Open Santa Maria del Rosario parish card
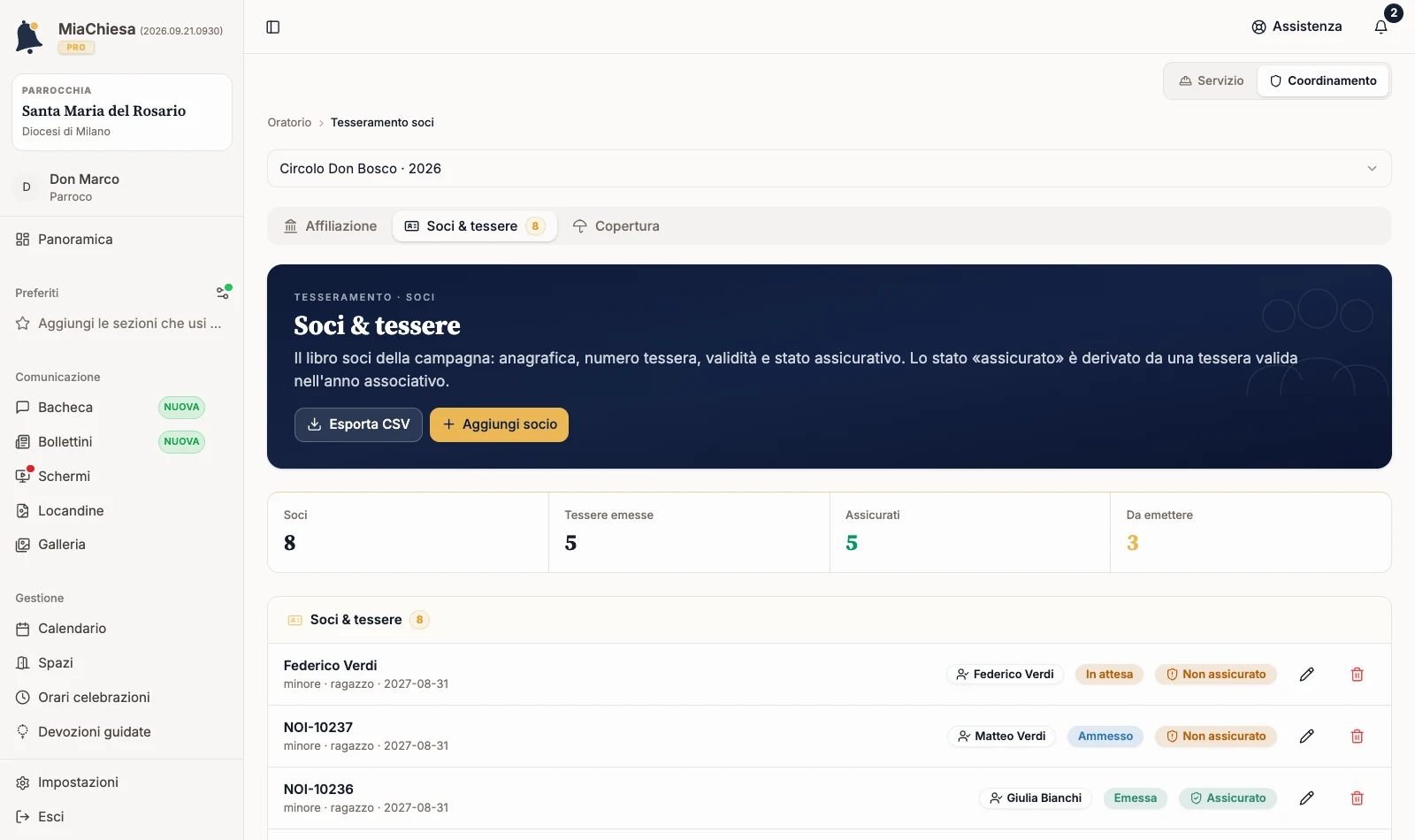The image size is (1415, 840). point(122,112)
